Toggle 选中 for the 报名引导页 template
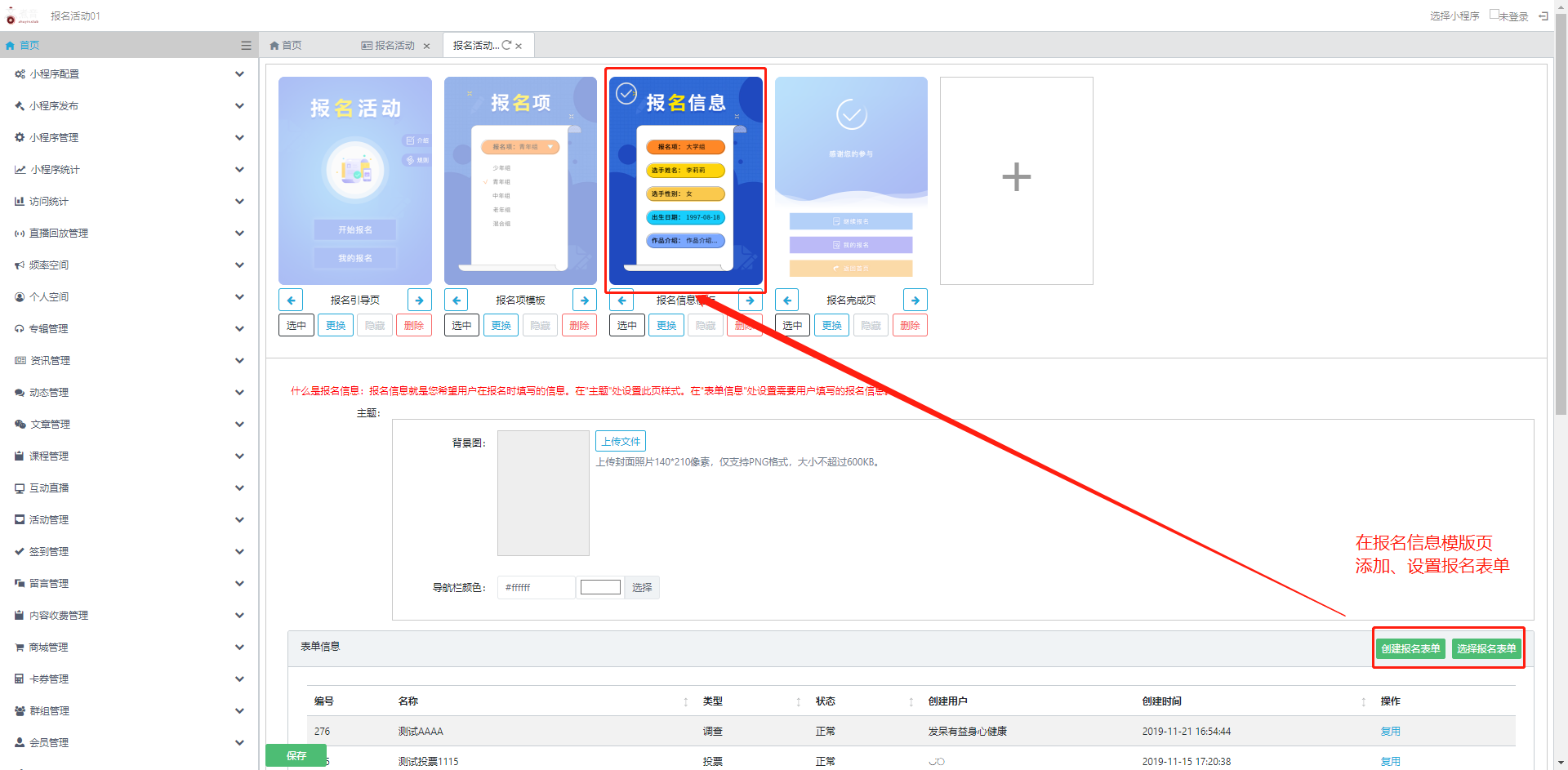This screenshot has width=1568, height=770. (x=296, y=326)
